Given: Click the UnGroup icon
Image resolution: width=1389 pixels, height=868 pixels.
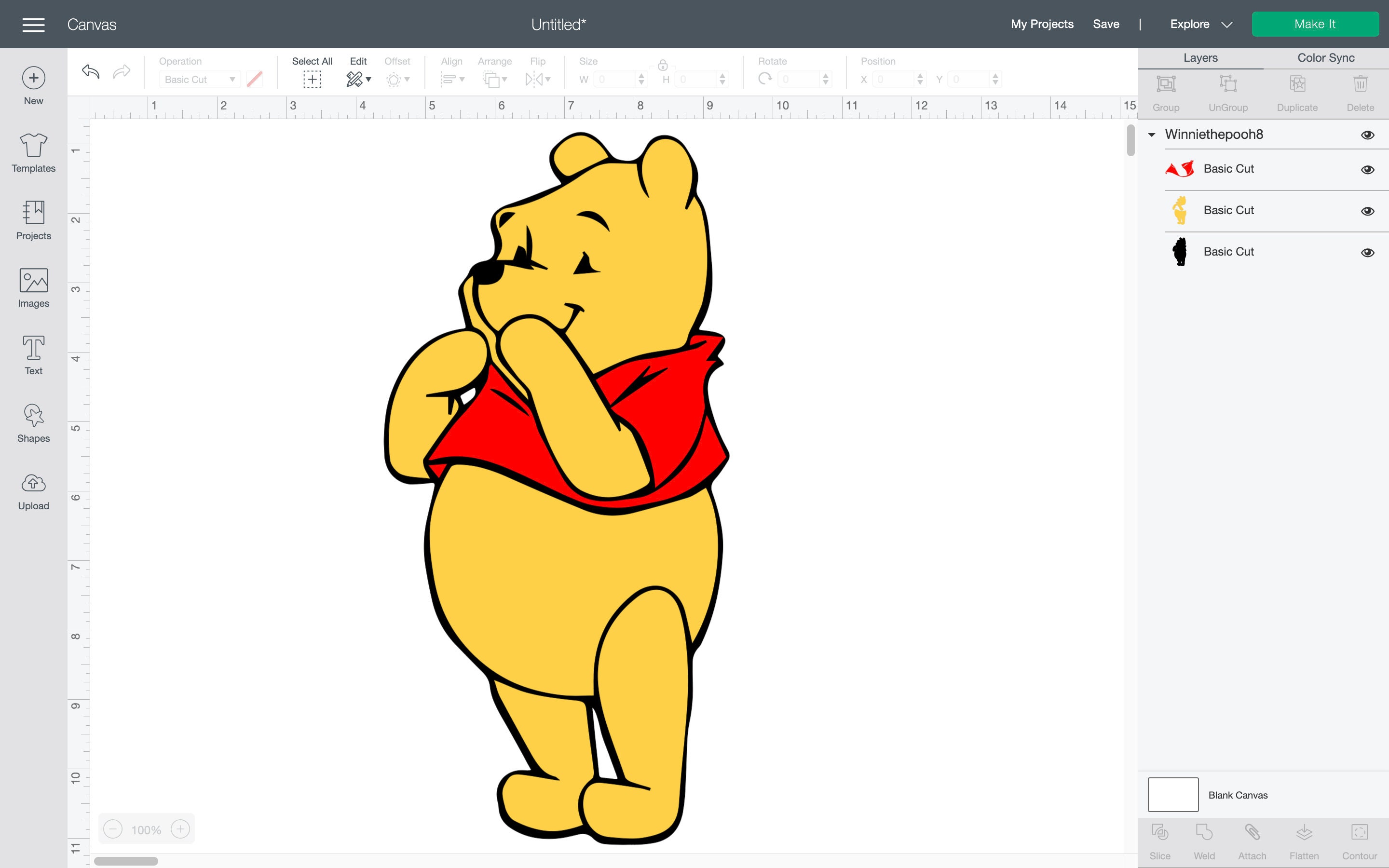Looking at the screenshot, I should pyautogui.click(x=1228, y=84).
